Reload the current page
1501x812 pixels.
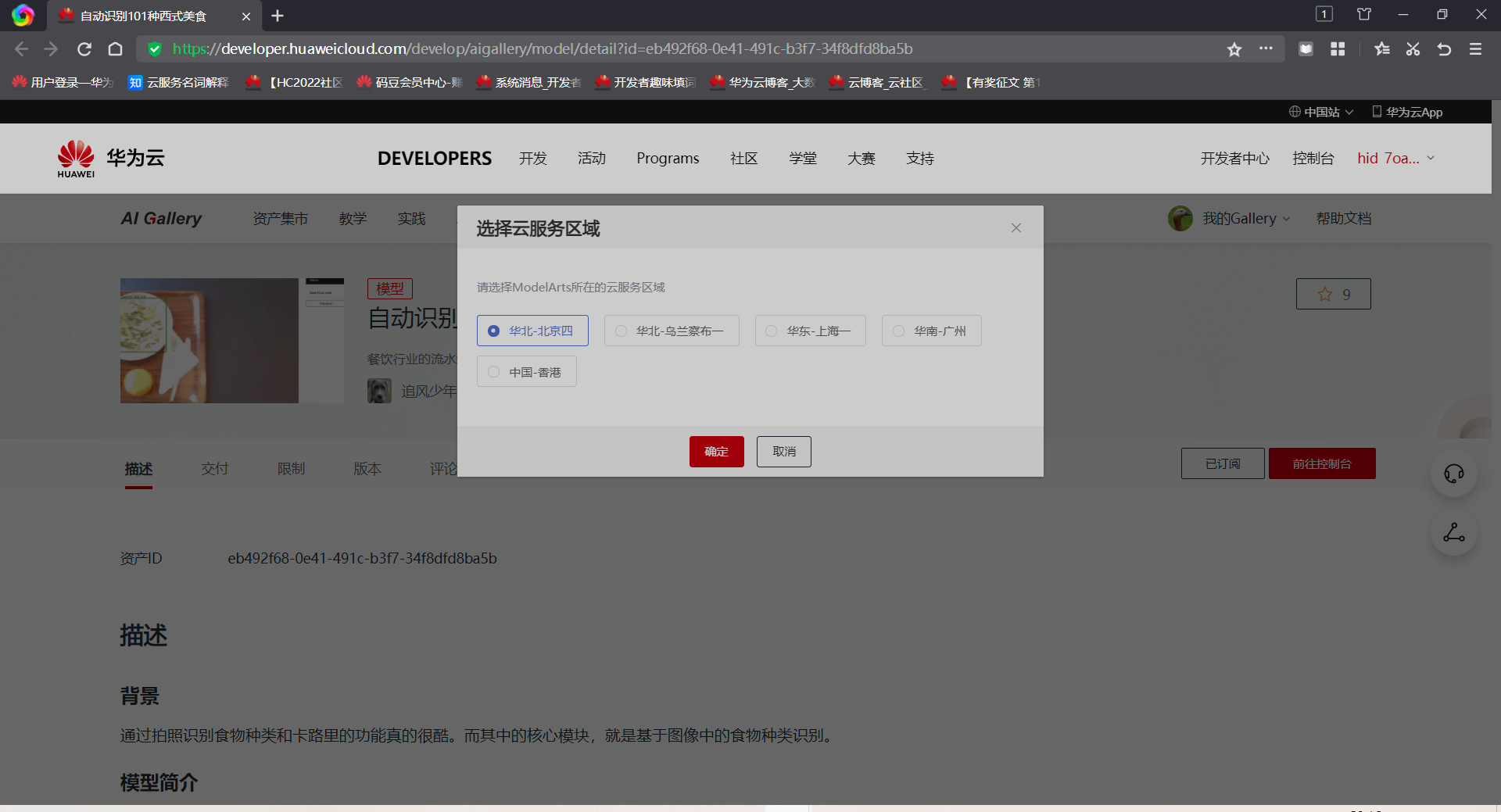click(x=84, y=49)
